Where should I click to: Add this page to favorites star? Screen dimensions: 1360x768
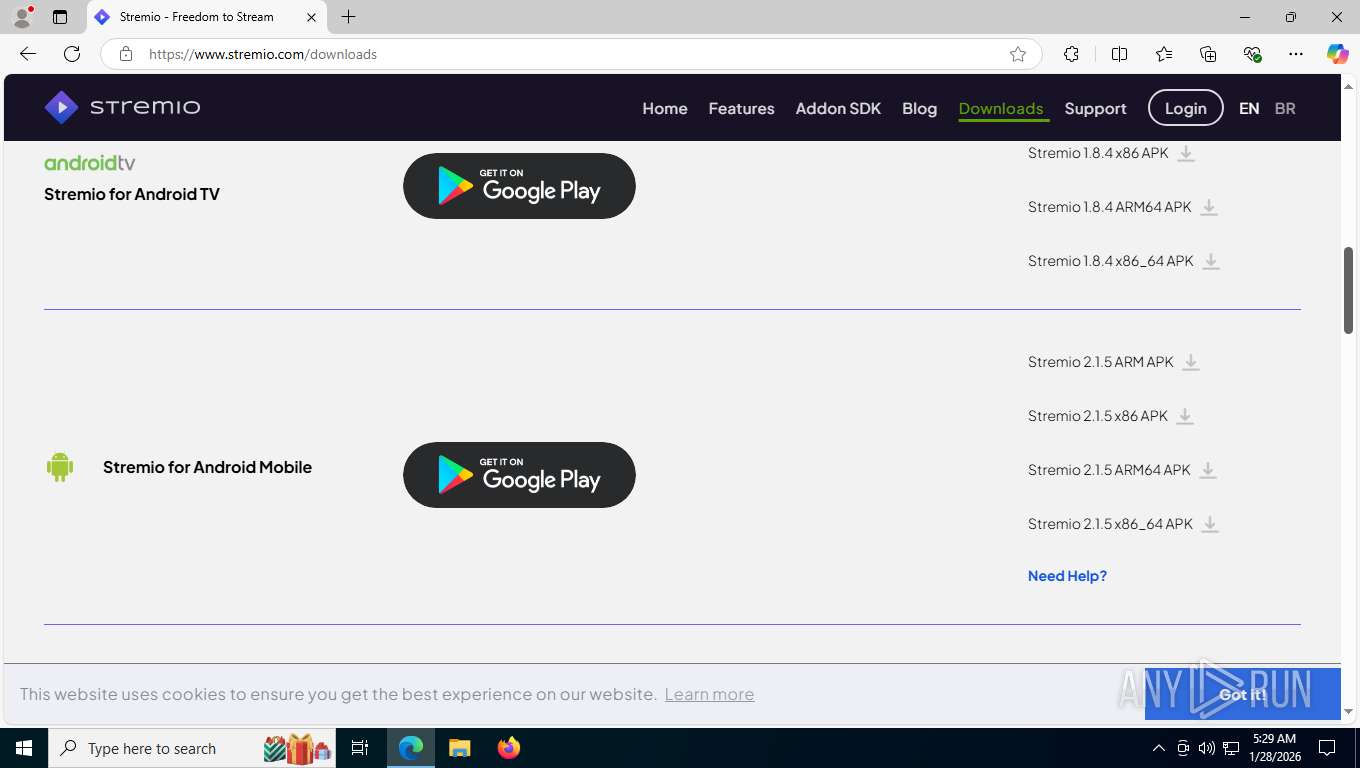1018,54
